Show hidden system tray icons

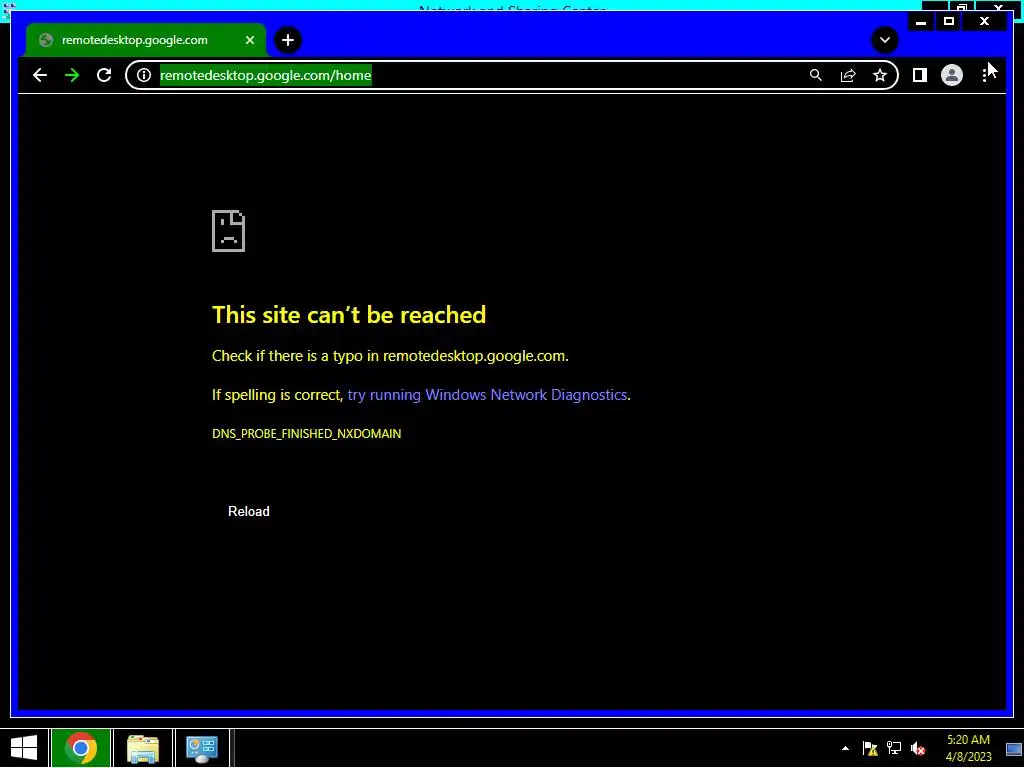(845, 748)
